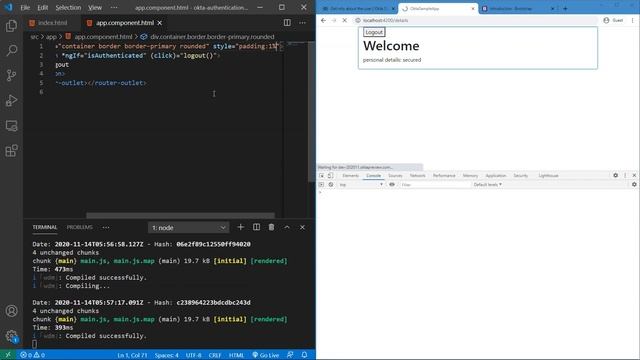Open the Selection menu
Screen dimensions: 640x360
point(68,7)
